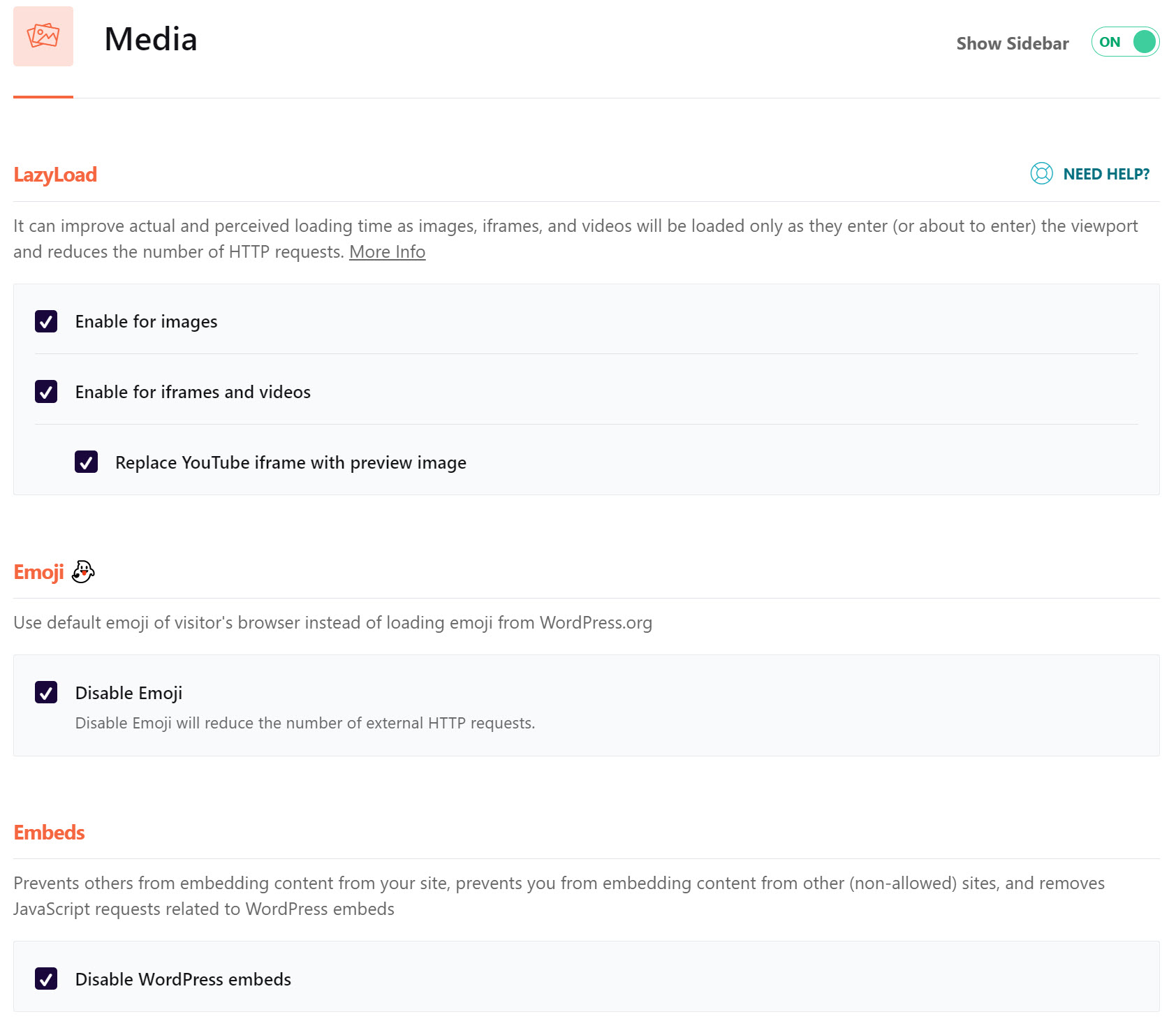The width and height of the screenshot is (1176, 1026).
Task: Click the emoji ghost icon beside Emoji heading
Action: (x=83, y=571)
